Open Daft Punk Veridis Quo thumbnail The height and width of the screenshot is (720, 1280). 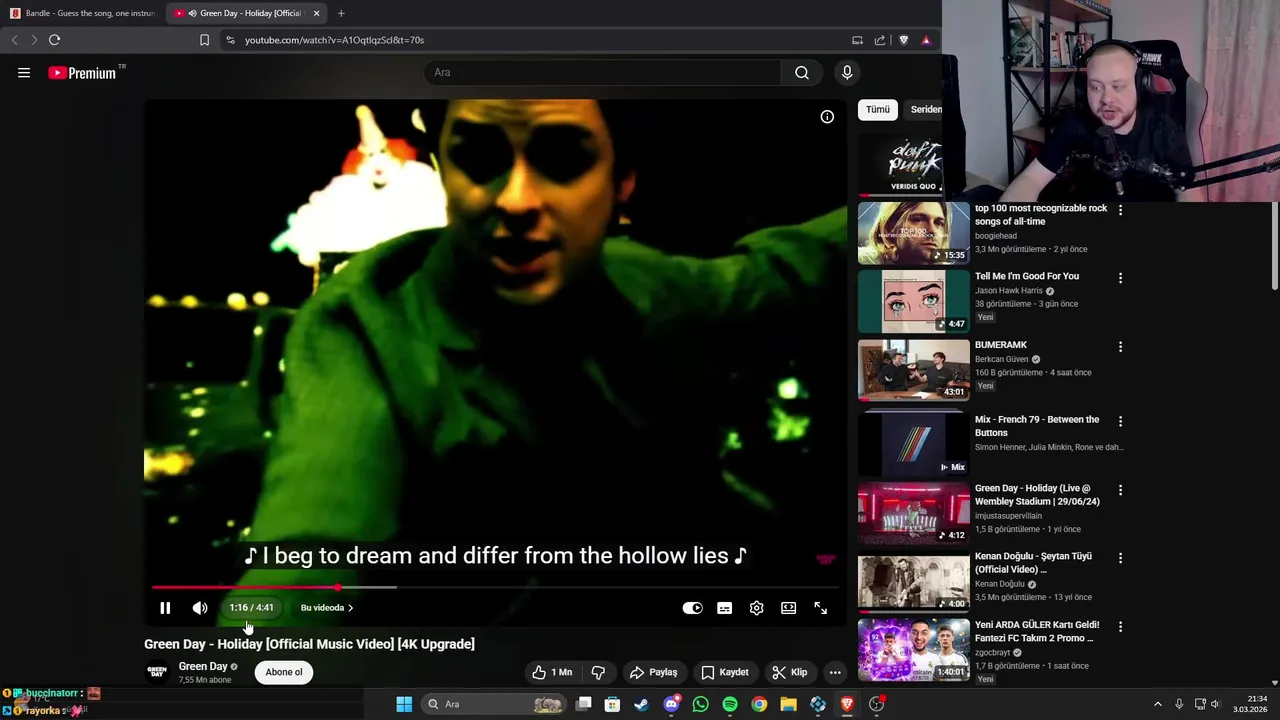point(900,164)
